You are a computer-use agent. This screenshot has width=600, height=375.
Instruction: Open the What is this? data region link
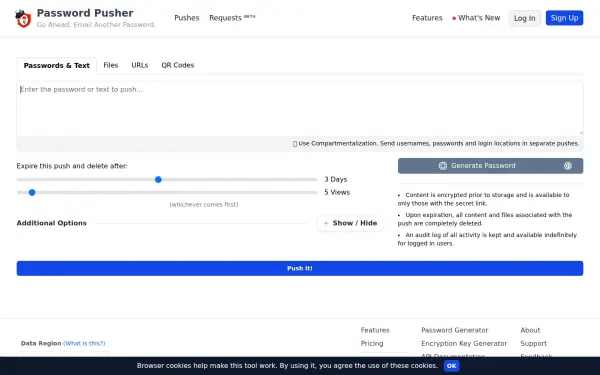pos(84,344)
